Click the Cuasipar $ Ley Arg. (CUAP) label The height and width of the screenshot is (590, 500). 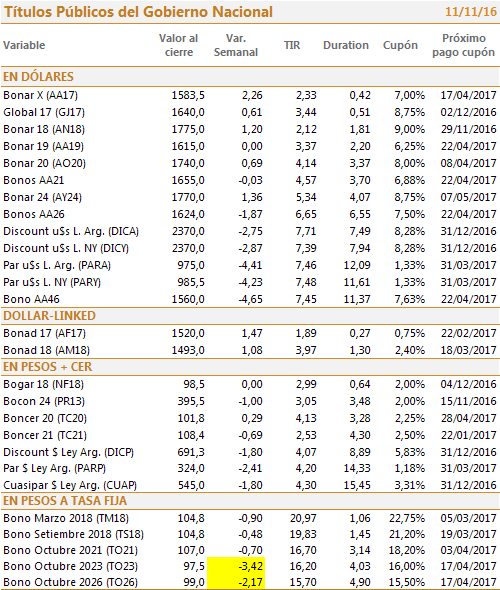pyautogui.click(x=70, y=485)
